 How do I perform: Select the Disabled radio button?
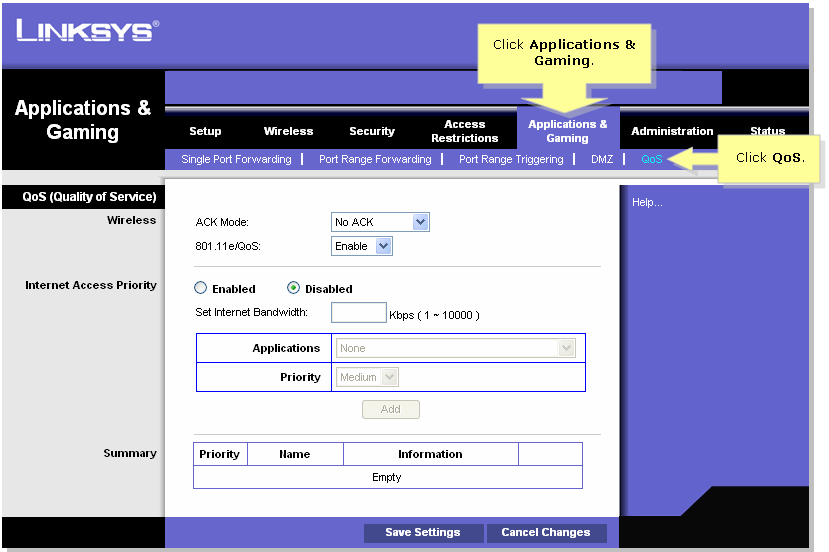tap(293, 288)
